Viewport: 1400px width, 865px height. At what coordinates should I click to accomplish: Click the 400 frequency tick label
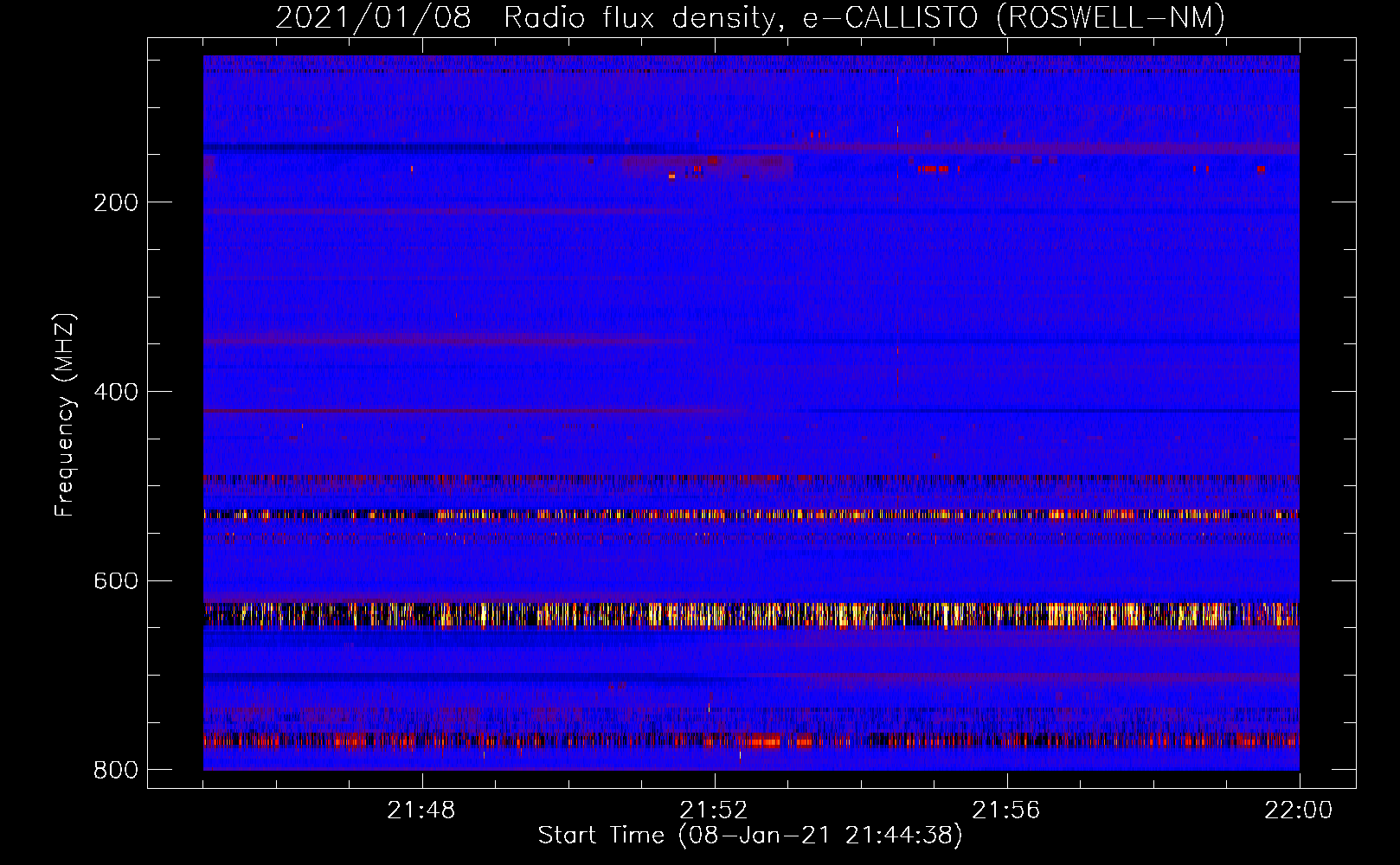116,392
